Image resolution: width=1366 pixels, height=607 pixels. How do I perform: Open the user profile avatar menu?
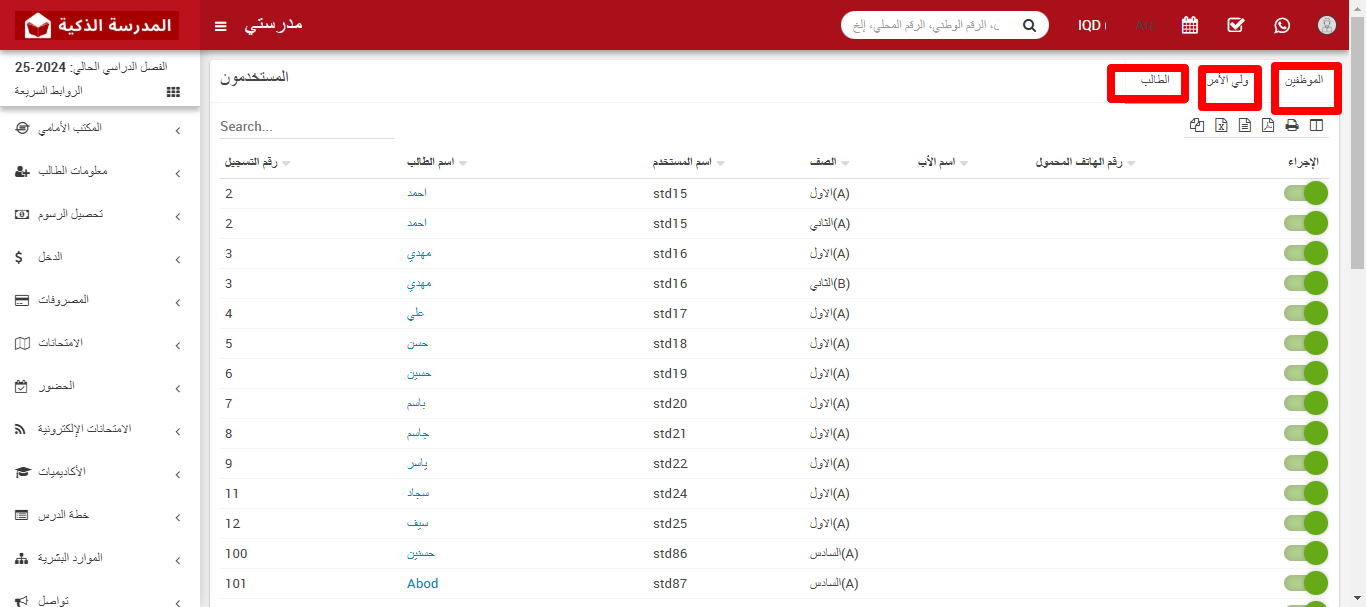click(x=1327, y=25)
